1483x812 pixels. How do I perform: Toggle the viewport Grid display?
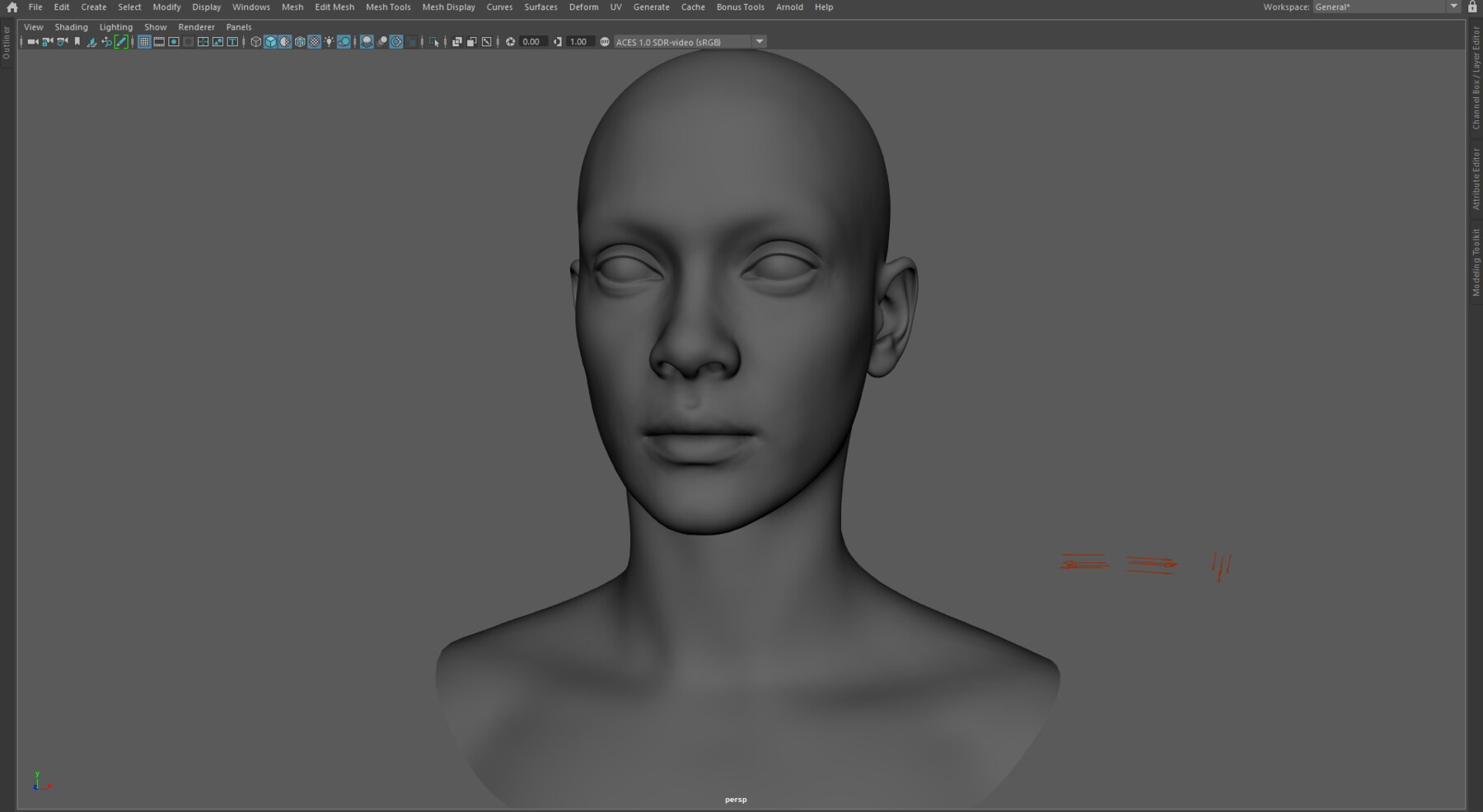click(x=144, y=42)
